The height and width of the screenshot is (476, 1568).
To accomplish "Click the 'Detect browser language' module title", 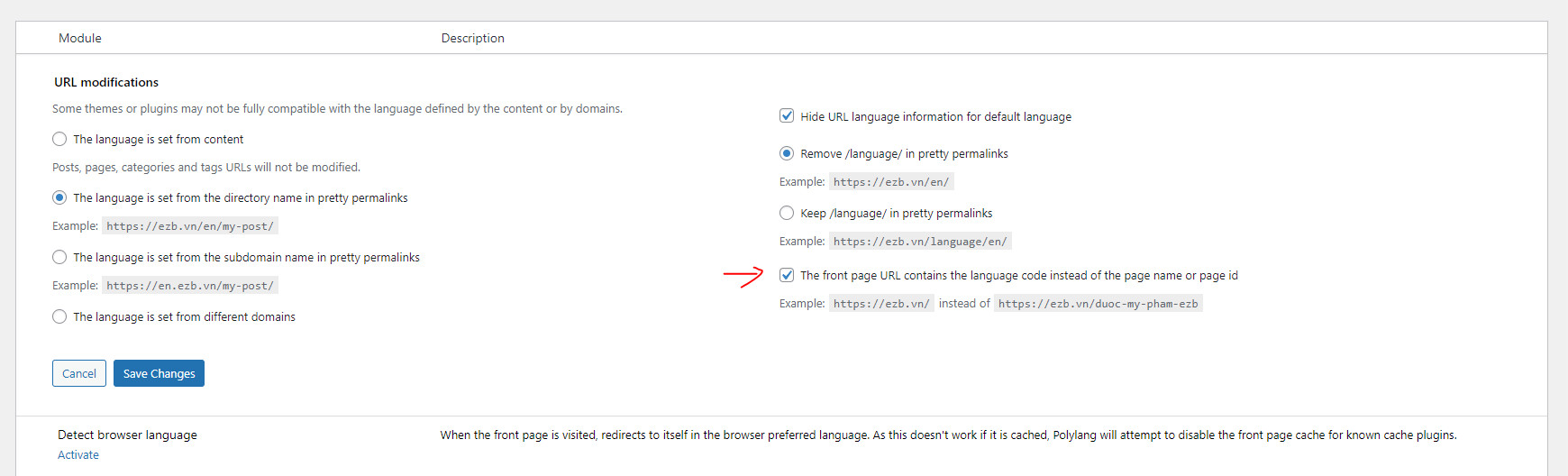I will point(127,435).
